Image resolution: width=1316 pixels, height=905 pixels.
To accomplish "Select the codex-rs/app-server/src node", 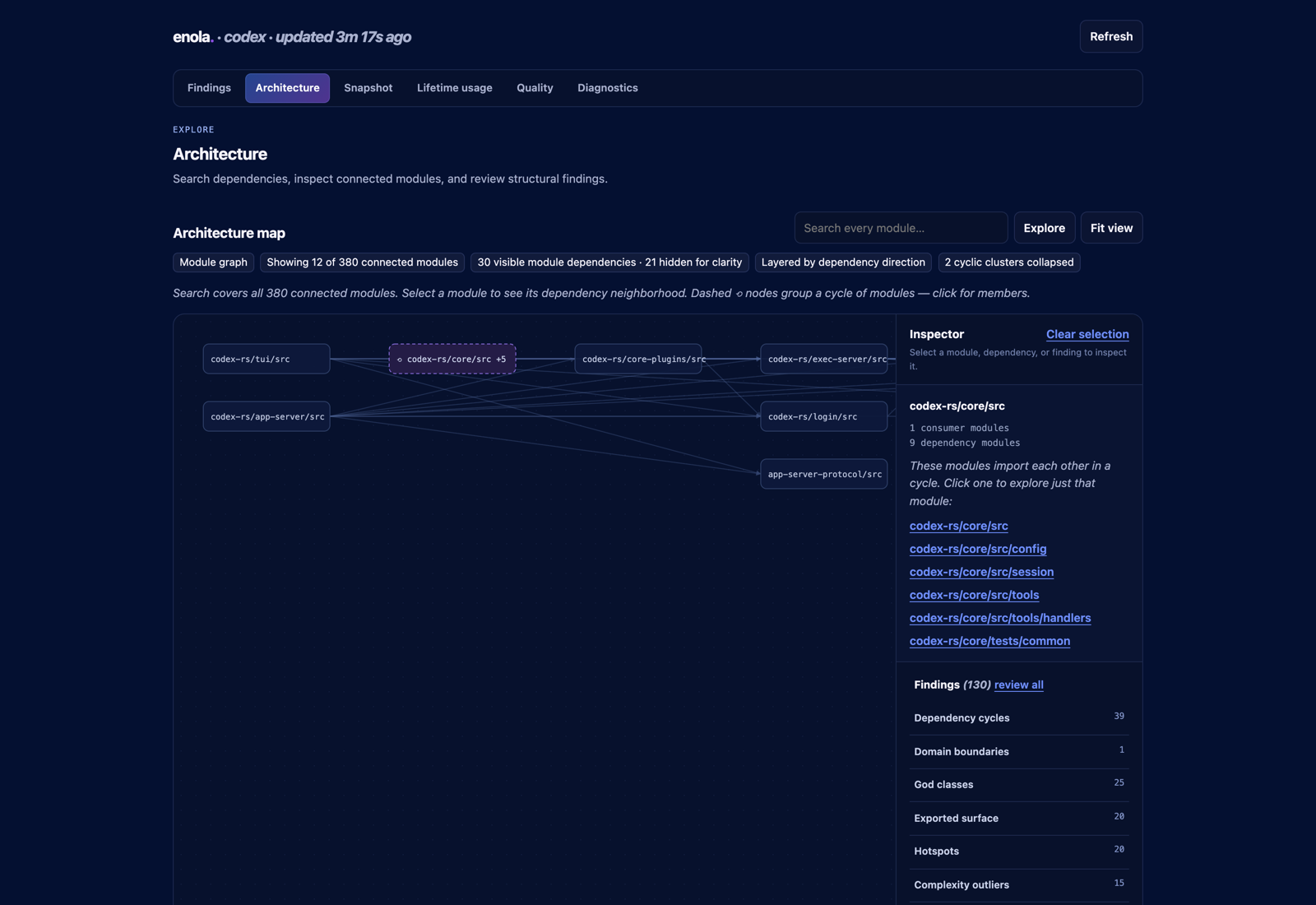I will click(x=266, y=416).
